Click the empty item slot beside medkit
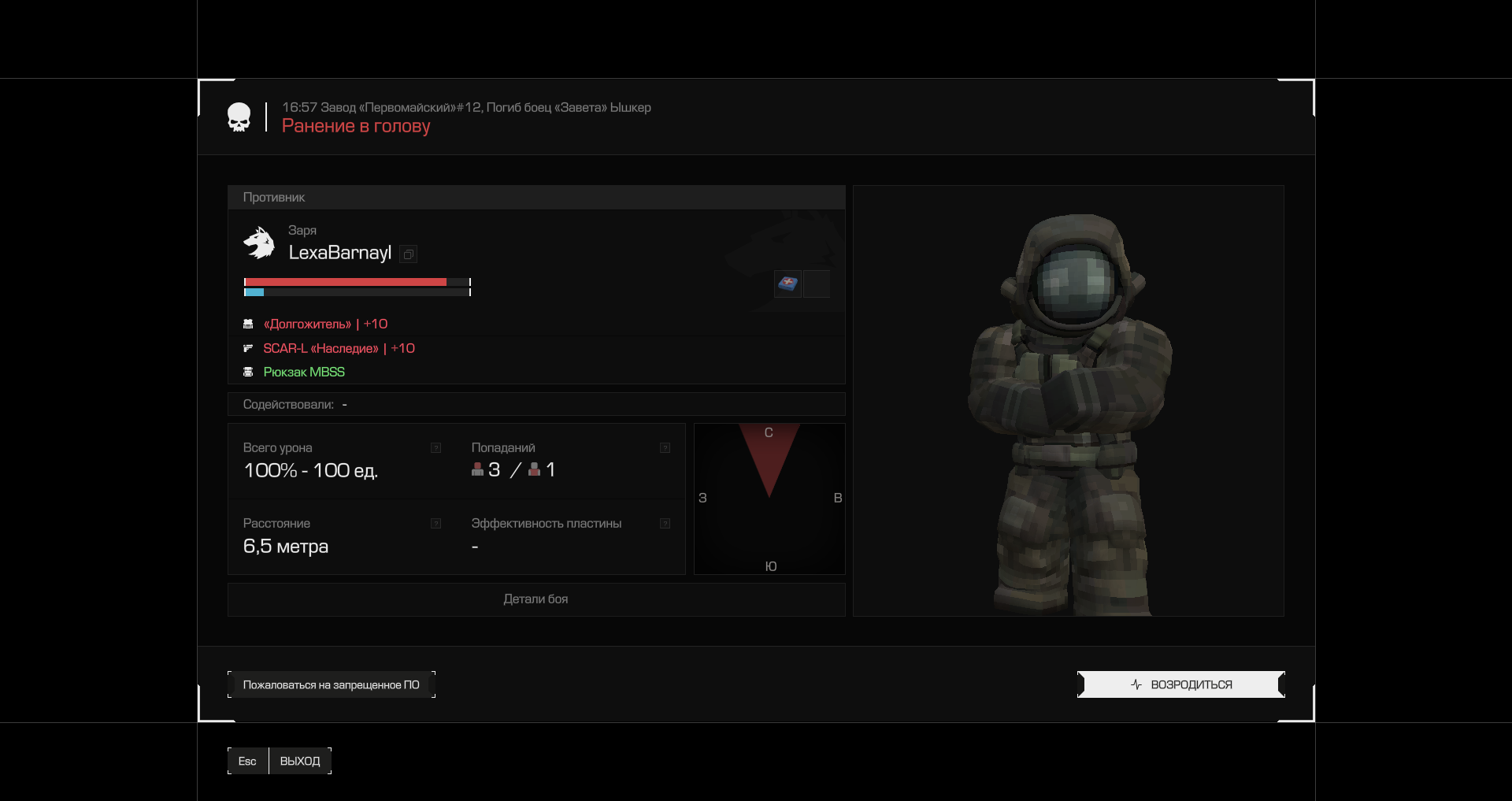Image resolution: width=1512 pixels, height=801 pixels. pyautogui.click(x=817, y=284)
